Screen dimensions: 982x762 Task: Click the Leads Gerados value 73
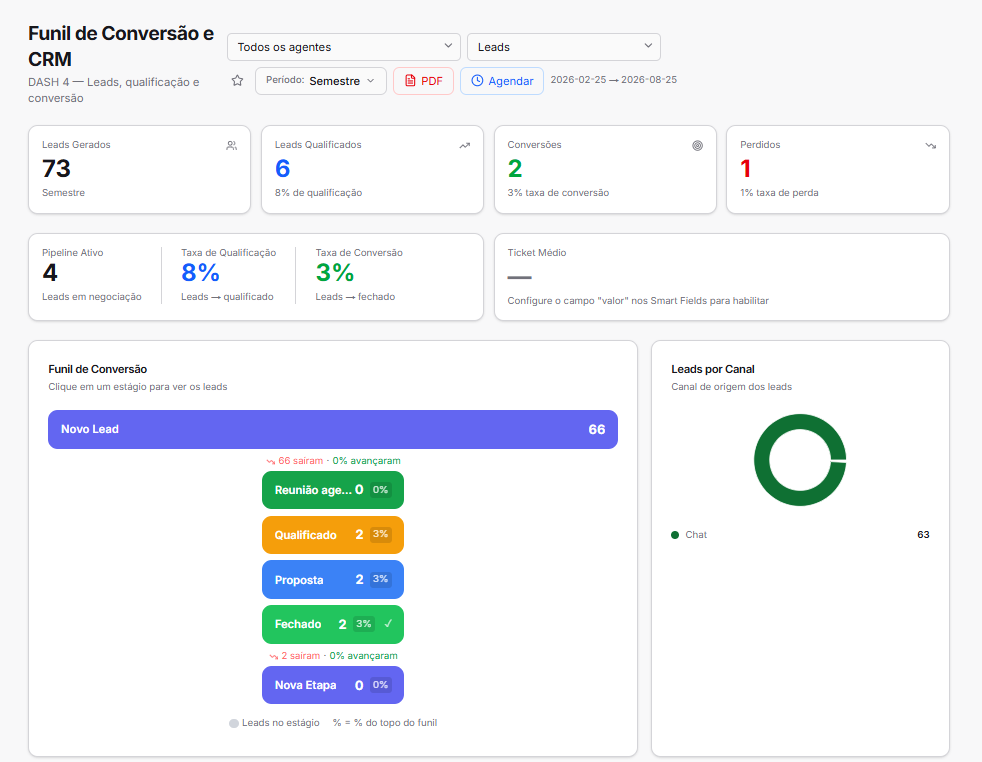tap(56, 168)
